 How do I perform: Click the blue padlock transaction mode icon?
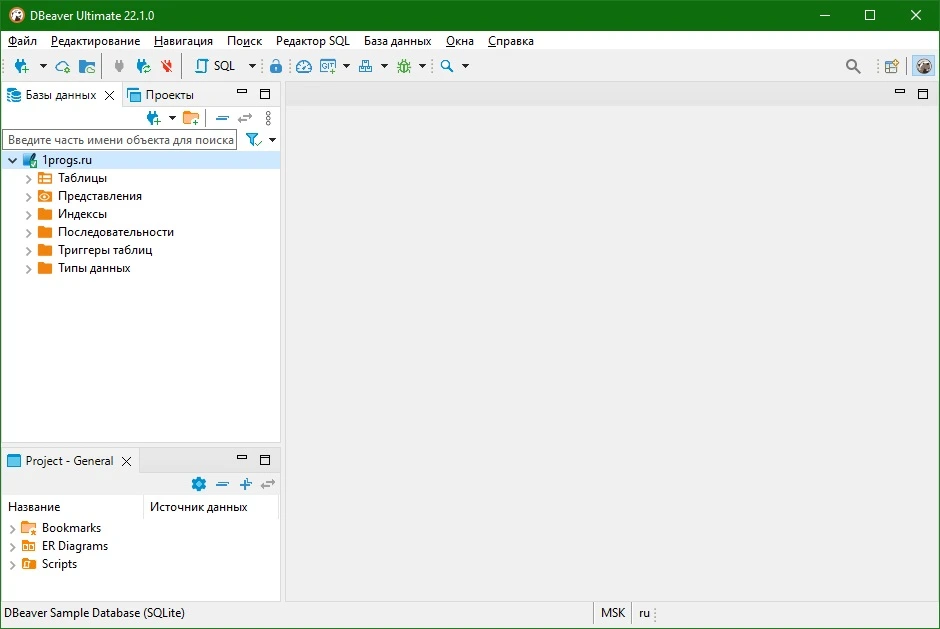276,66
